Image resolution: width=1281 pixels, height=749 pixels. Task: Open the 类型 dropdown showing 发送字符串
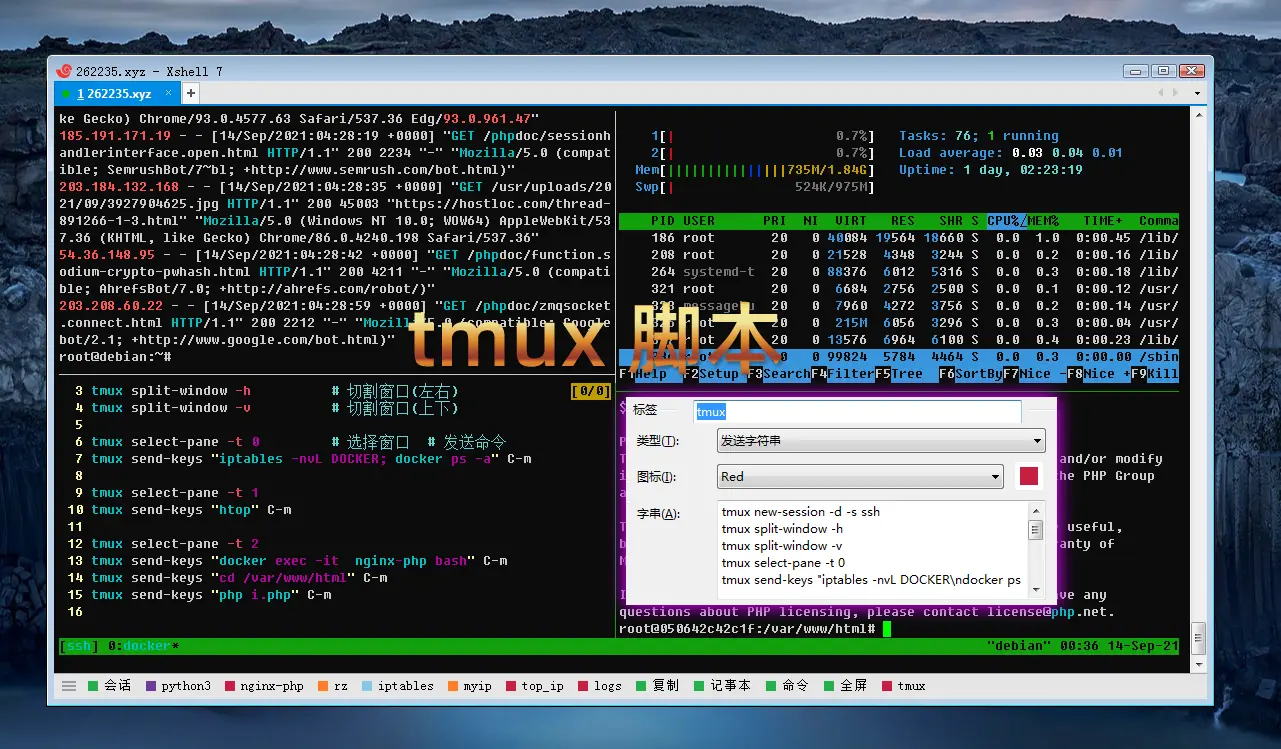coord(881,440)
